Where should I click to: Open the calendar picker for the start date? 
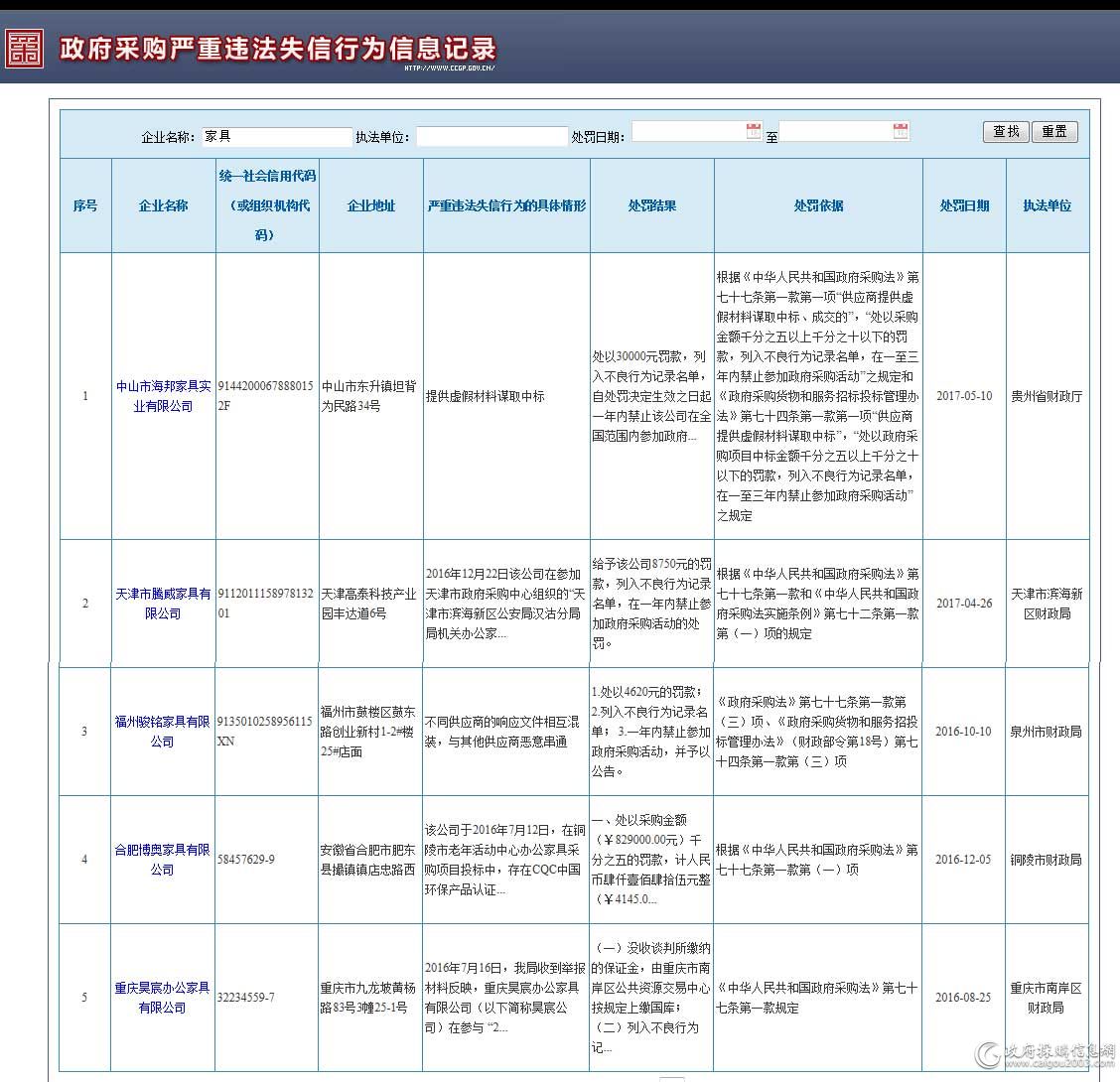point(754,130)
